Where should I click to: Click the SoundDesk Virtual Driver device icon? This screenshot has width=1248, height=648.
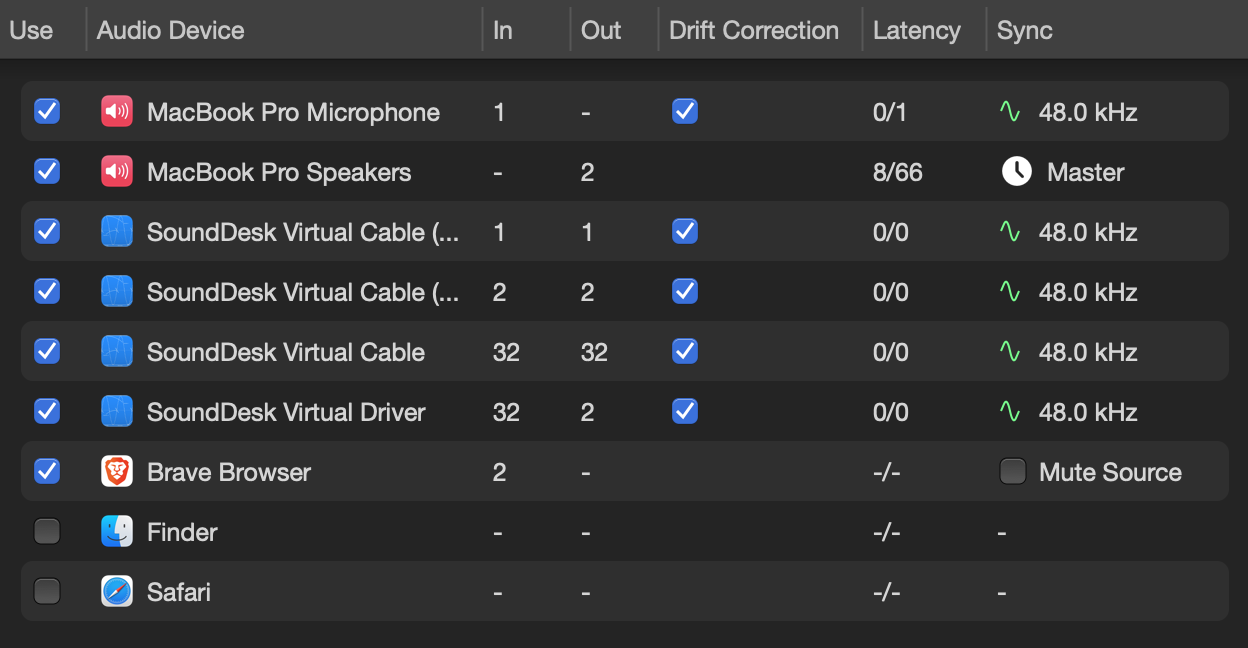tap(117, 412)
